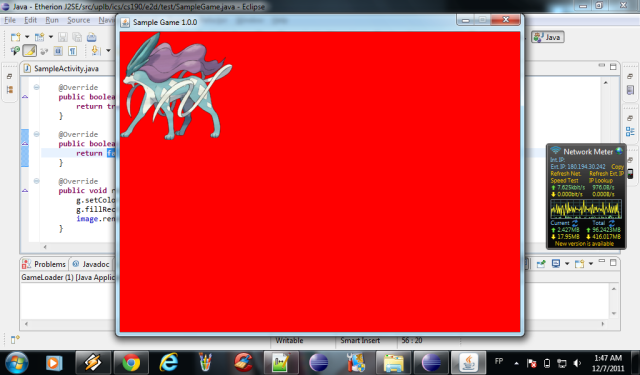Click Speed Test in Network Meter

click(x=564, y=180)
